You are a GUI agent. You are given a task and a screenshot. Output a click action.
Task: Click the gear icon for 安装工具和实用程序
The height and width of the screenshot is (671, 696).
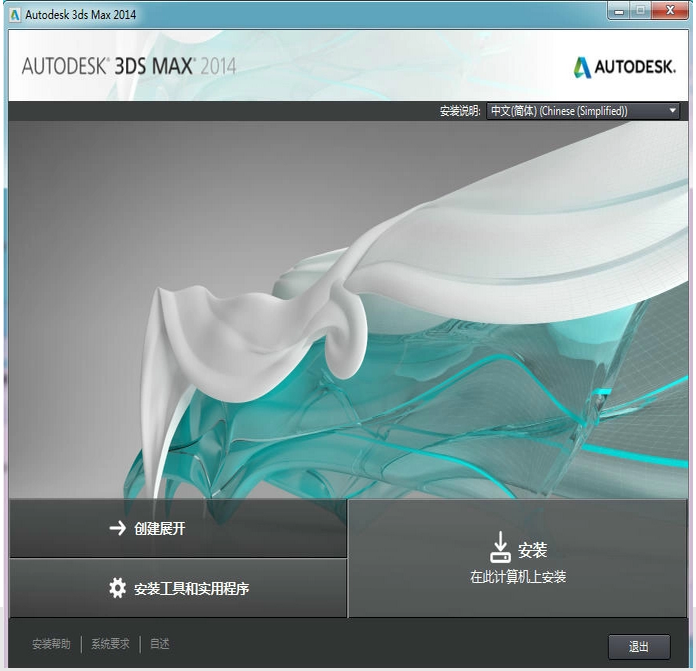click(x=118, y=588)
